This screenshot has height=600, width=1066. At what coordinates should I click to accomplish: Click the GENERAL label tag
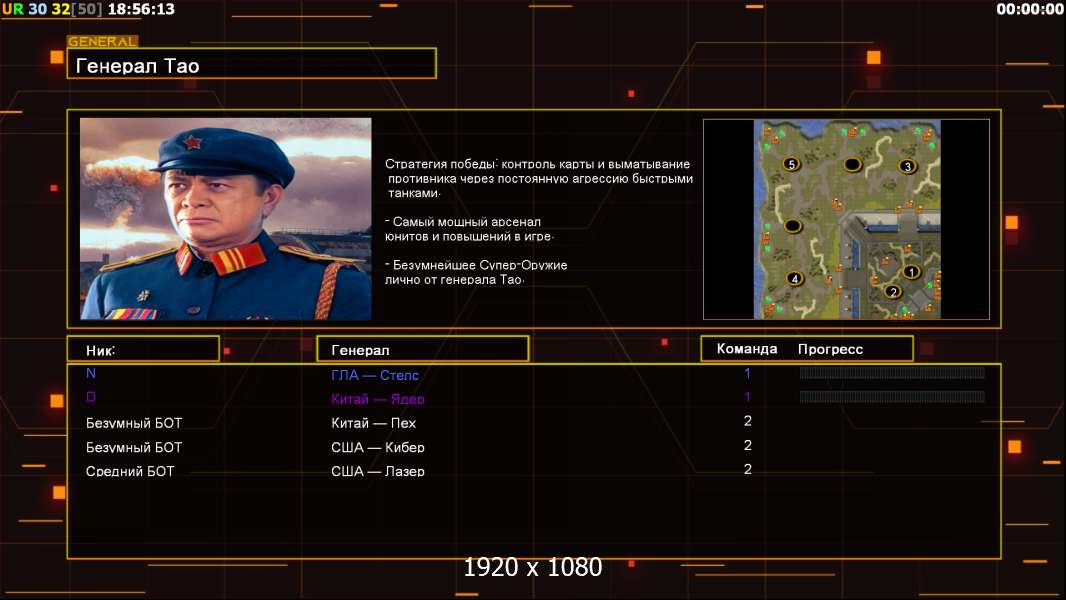pyautogui.click(x=102, y=41)
